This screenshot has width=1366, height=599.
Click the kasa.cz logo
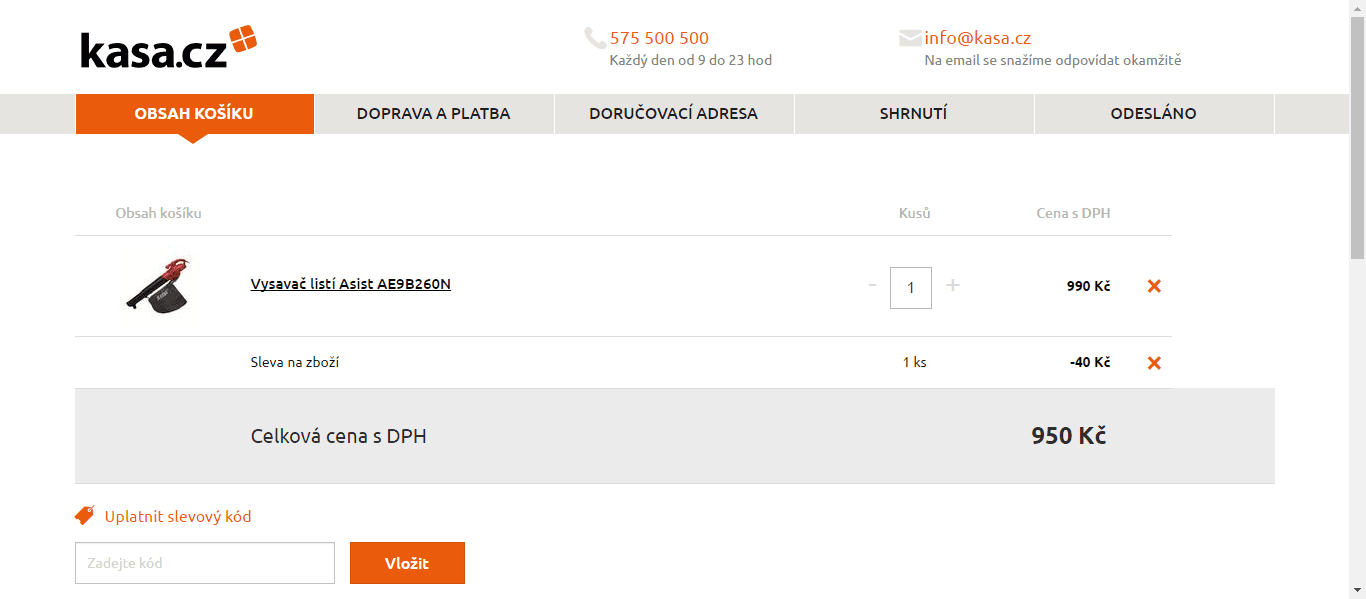pyautogui.click(x=169, y=48)
